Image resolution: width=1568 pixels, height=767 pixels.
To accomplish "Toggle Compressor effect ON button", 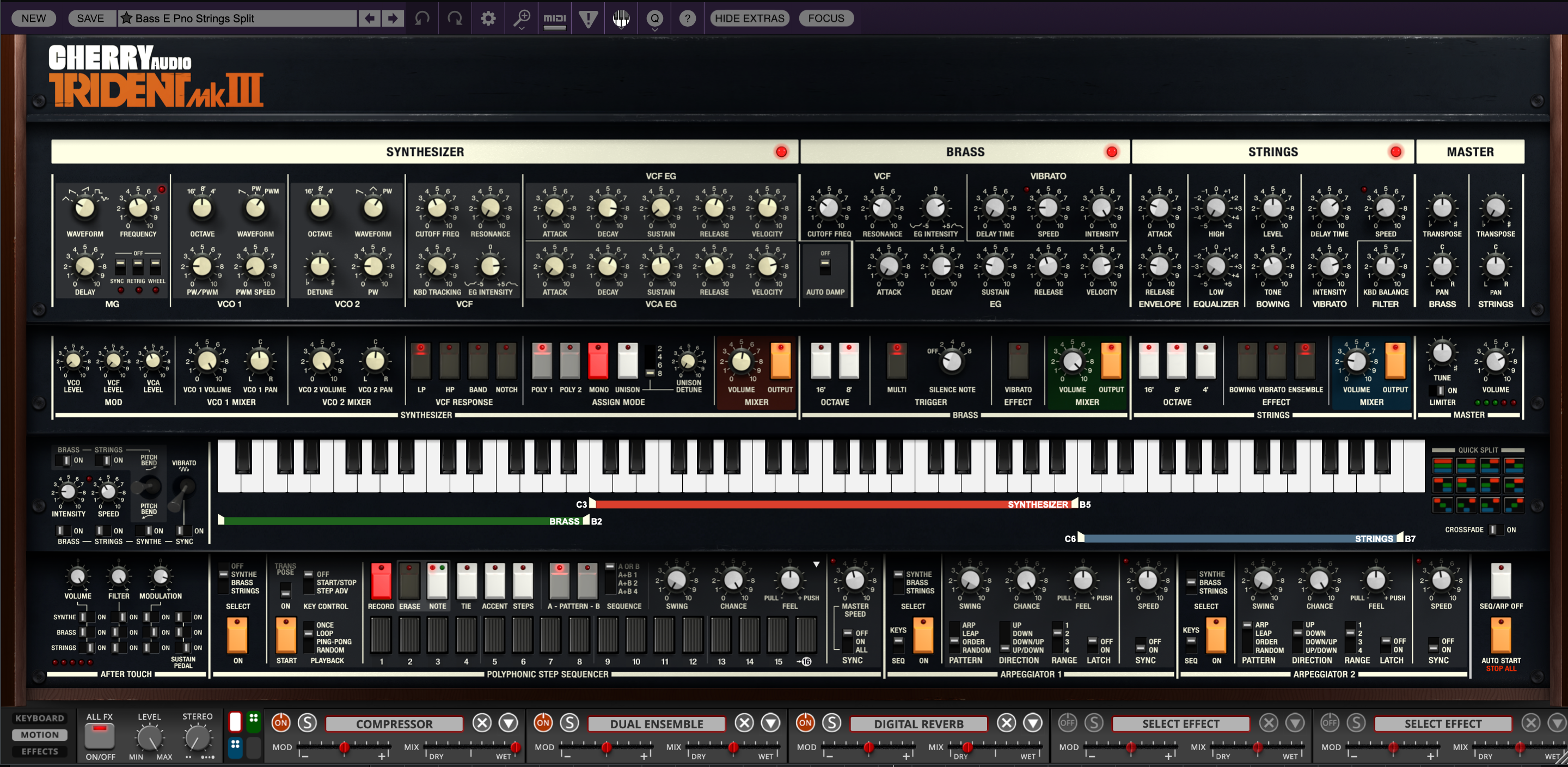I will click(280, 723).
